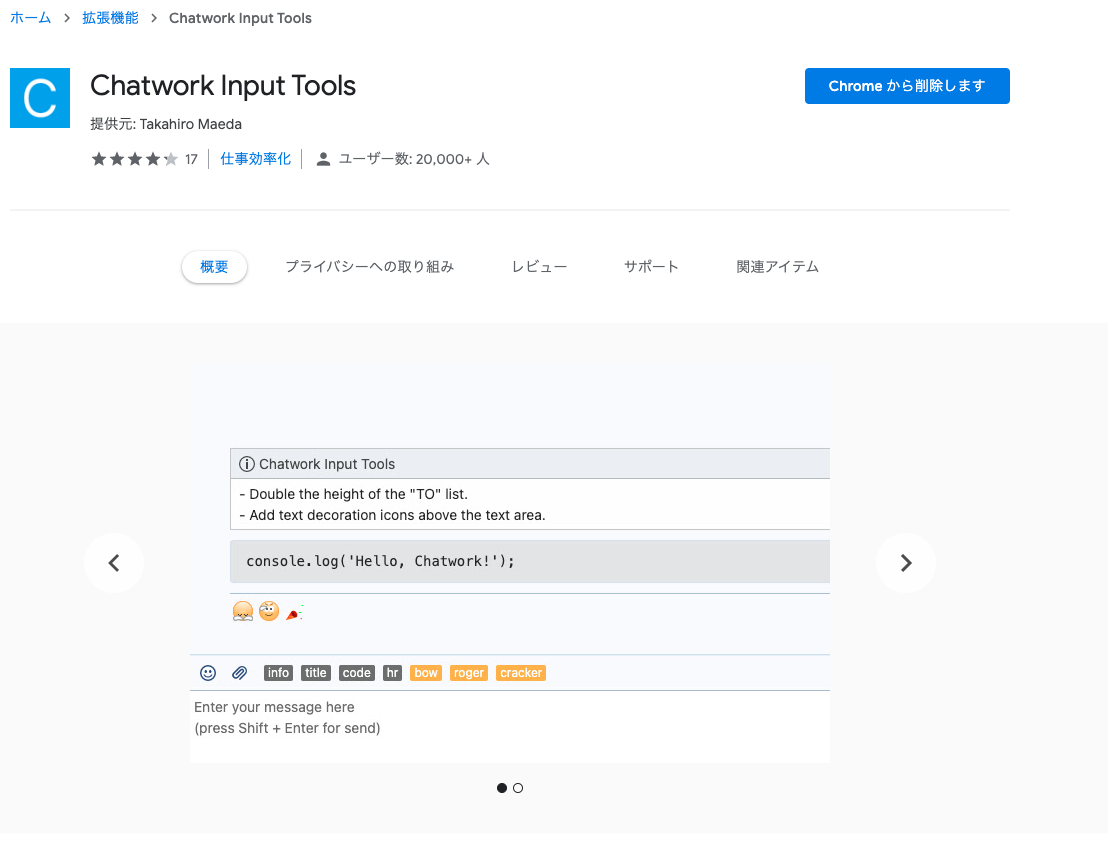Open the 仕事効率化 category link
This screenshot has height=847, width=1108.
(x=255, y=158)
